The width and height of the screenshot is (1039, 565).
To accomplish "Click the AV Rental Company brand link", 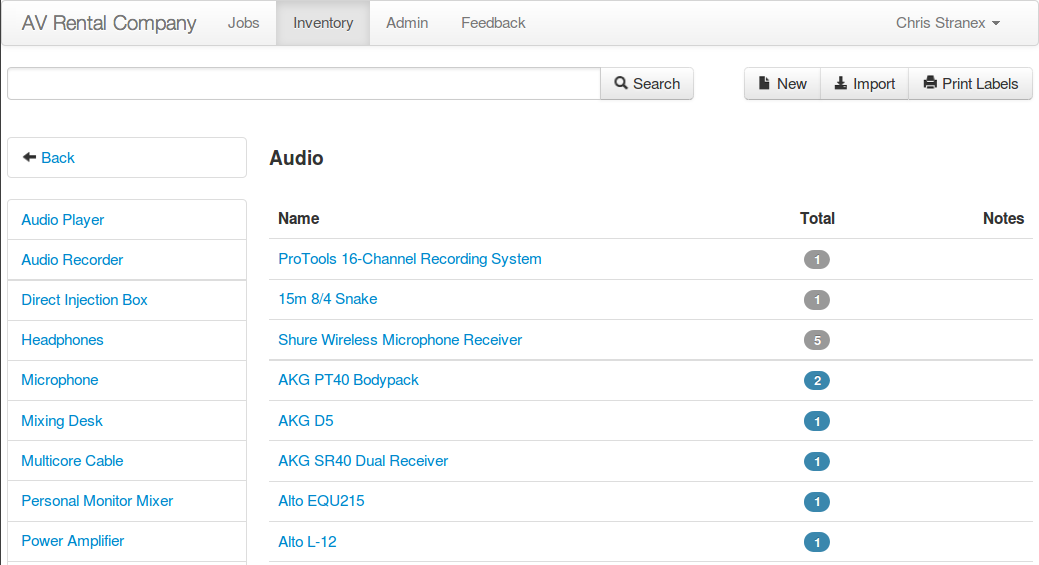I will pyautogui.click(x=109, y=23).
